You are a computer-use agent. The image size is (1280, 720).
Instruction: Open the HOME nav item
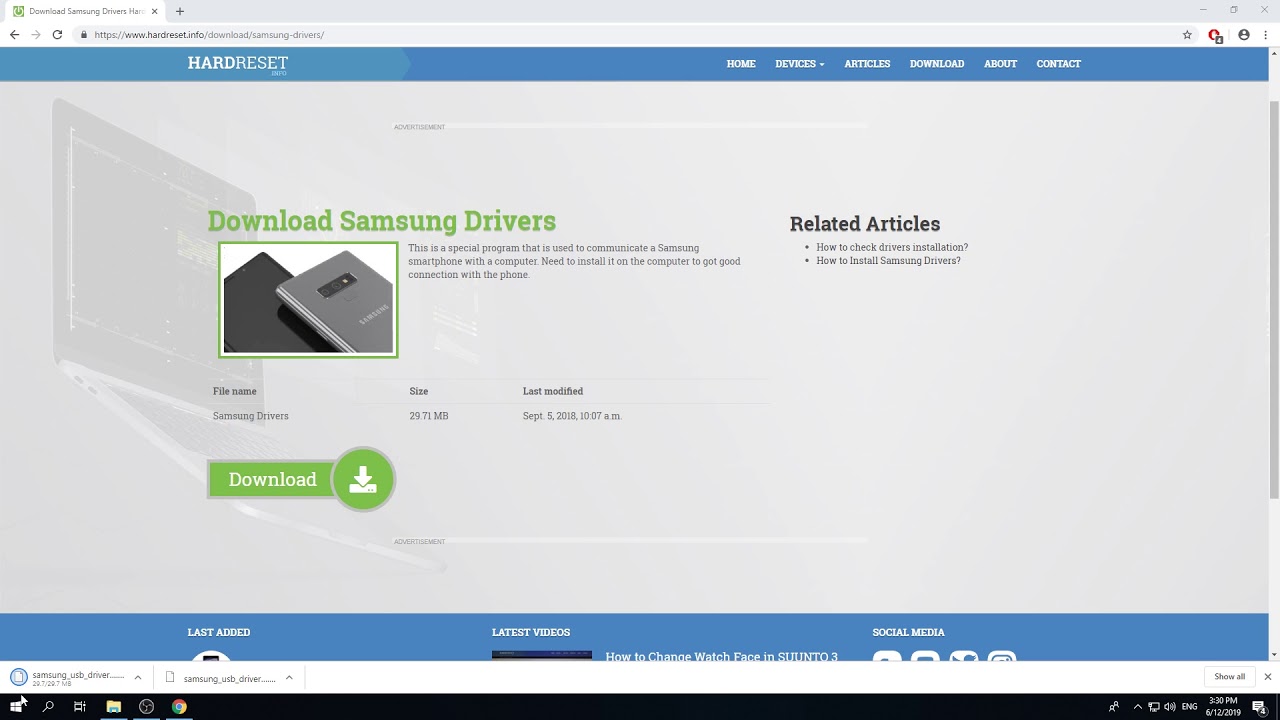pos(741,64)
